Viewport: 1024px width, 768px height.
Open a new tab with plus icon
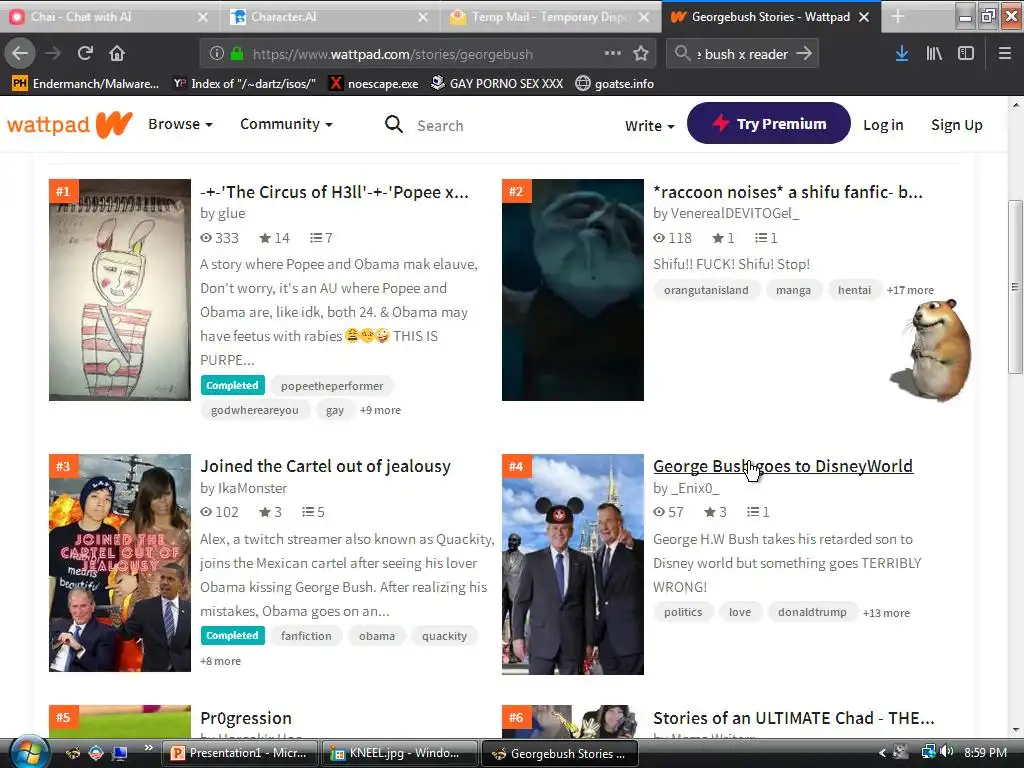tap(898, 16)
